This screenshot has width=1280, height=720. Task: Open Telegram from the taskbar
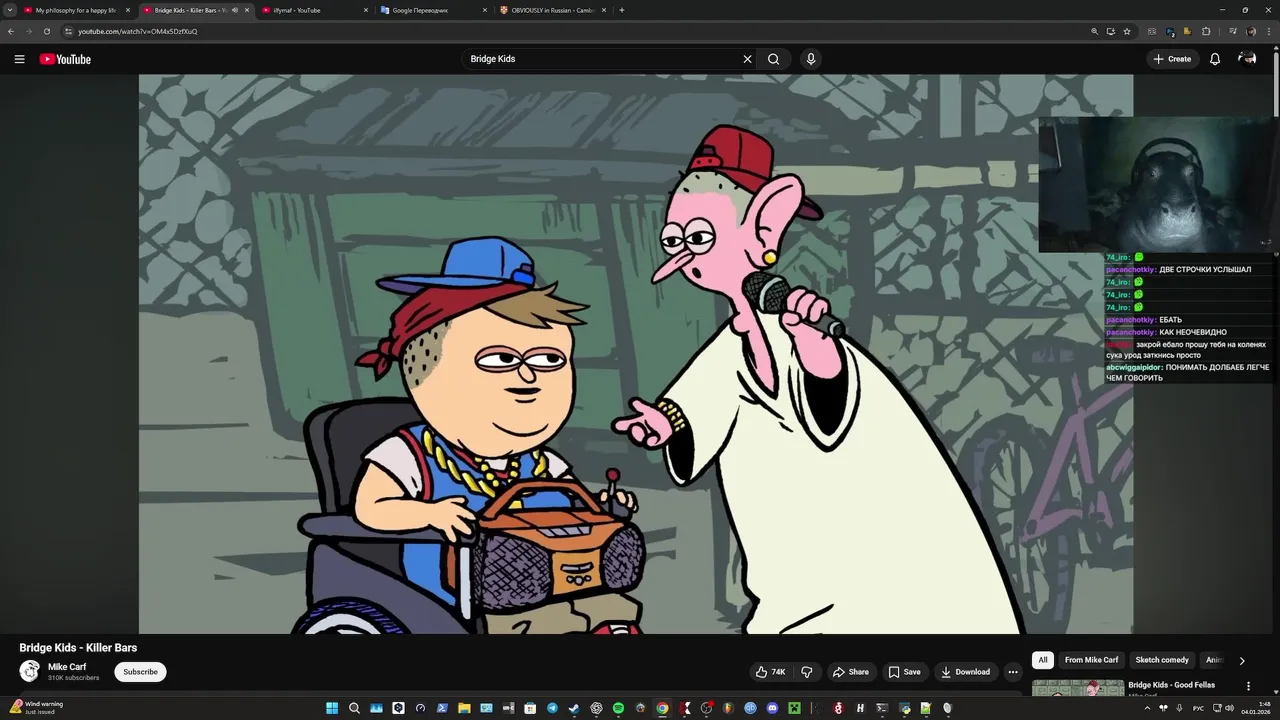(x=552, y=708)
